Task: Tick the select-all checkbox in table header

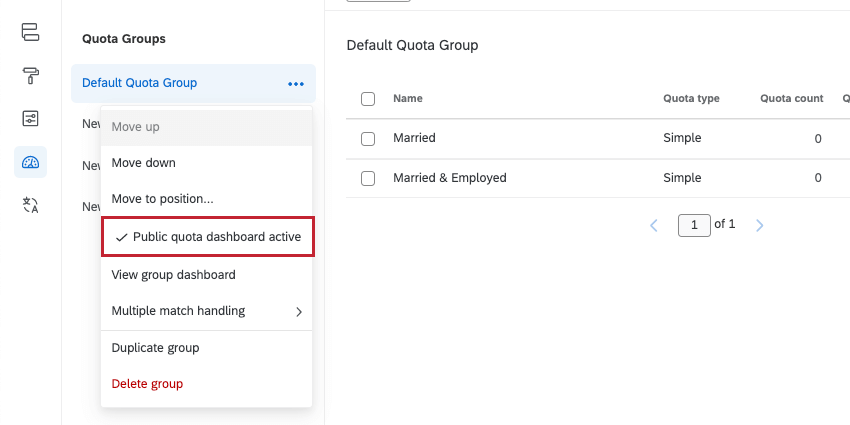Action: pyautogui.click(x=368, y=99)
